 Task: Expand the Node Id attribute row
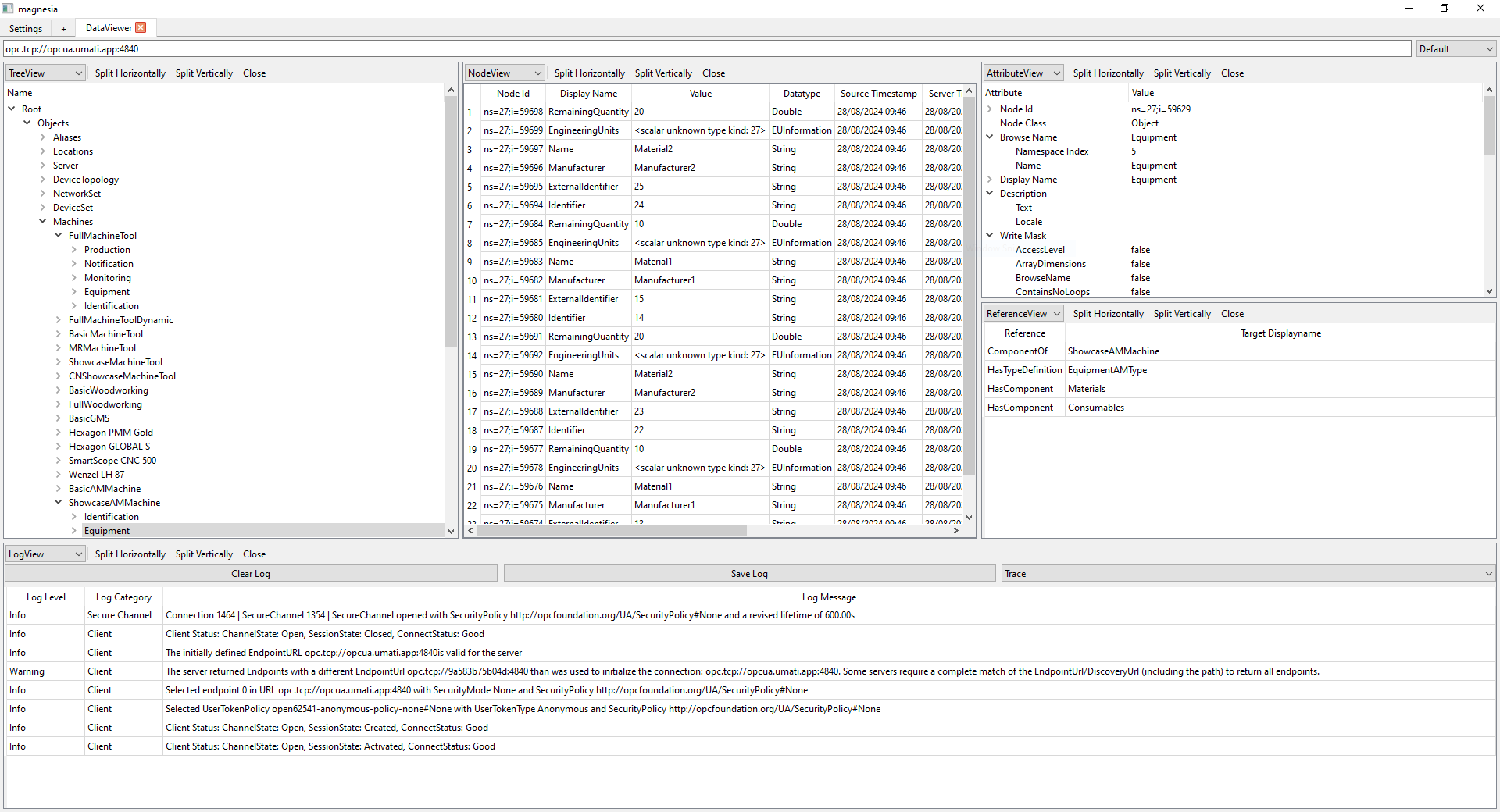990,109
